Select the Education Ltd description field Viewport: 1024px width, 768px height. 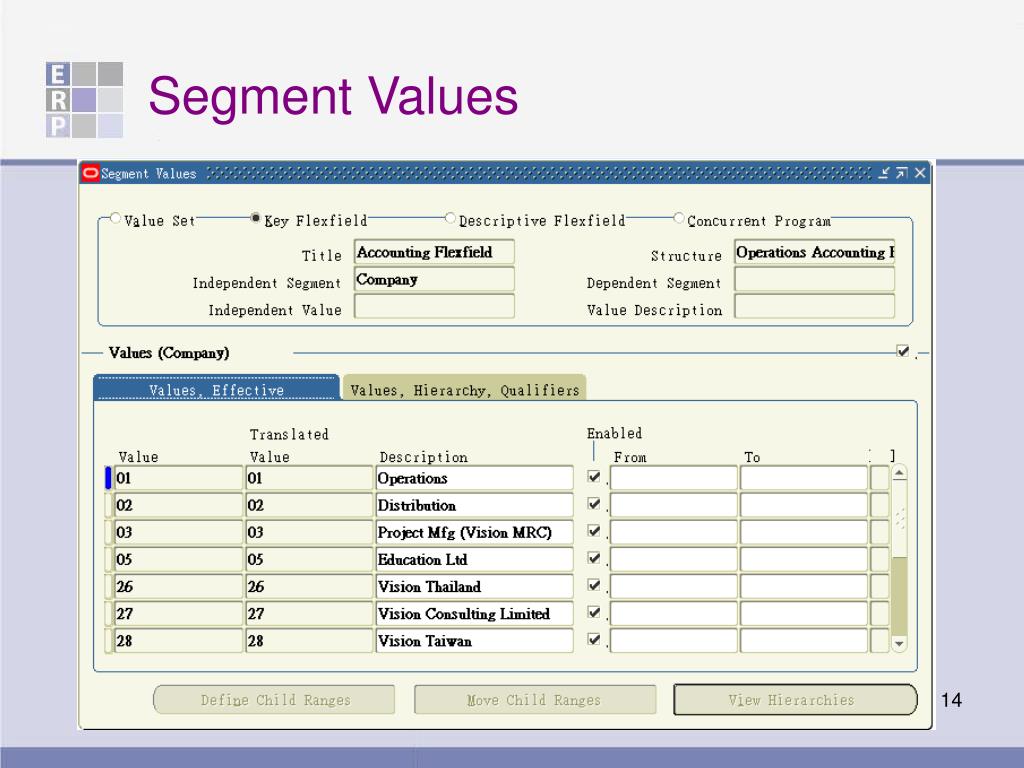point(474,559)
